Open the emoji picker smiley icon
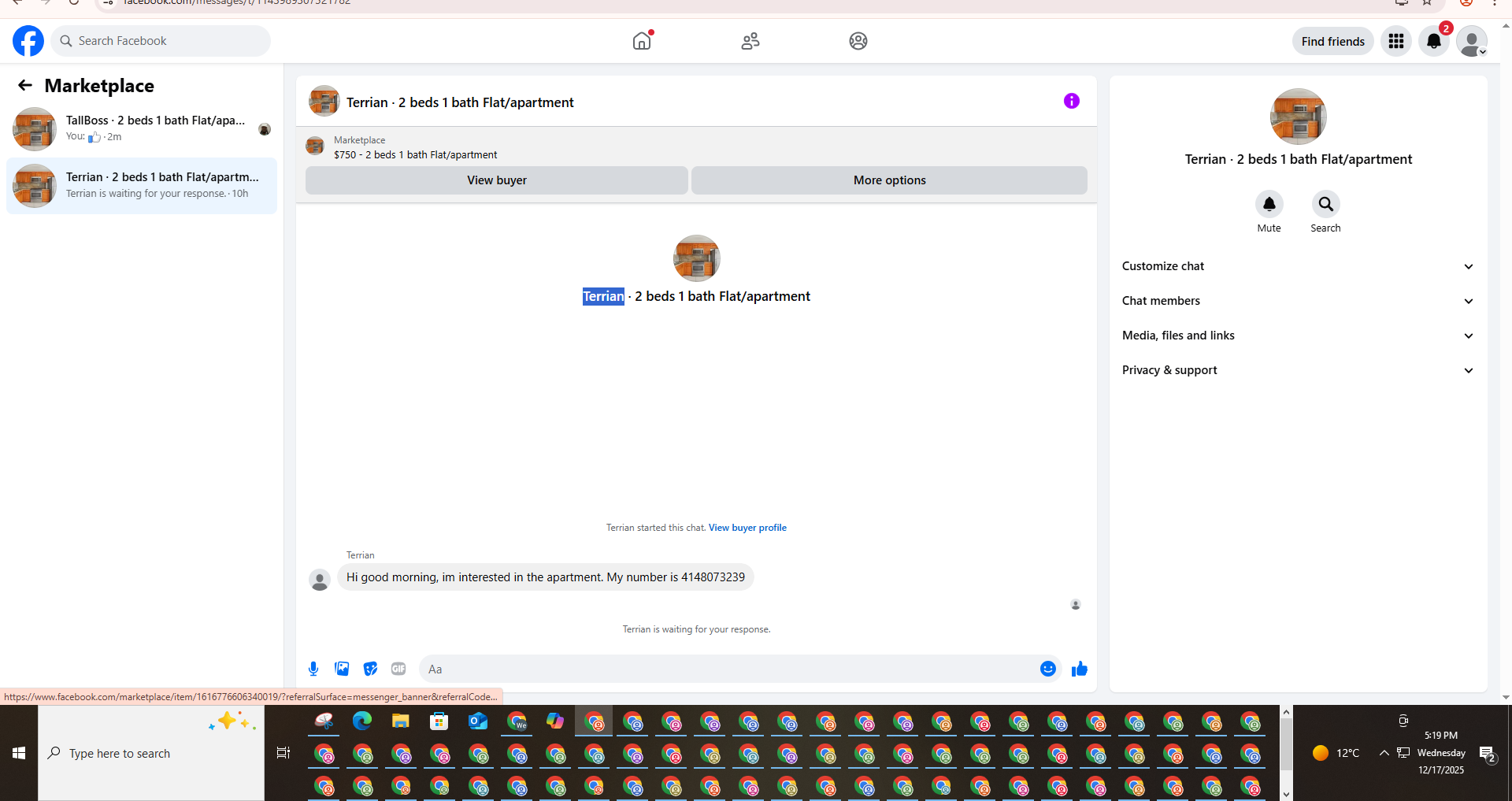Image resolution: width=1512 pixels, height=801 pixels. click(x=1047, y=669)
